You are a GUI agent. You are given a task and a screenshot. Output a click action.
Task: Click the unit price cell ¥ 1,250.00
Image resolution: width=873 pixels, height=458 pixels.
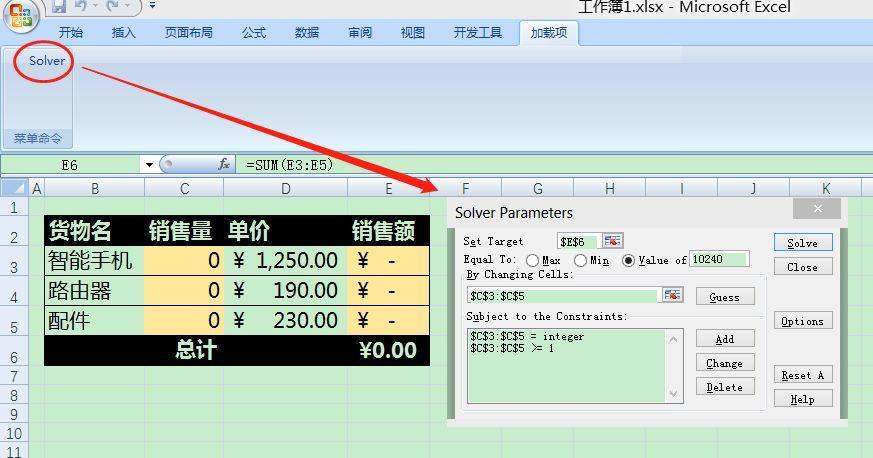(x=286, y=260)
